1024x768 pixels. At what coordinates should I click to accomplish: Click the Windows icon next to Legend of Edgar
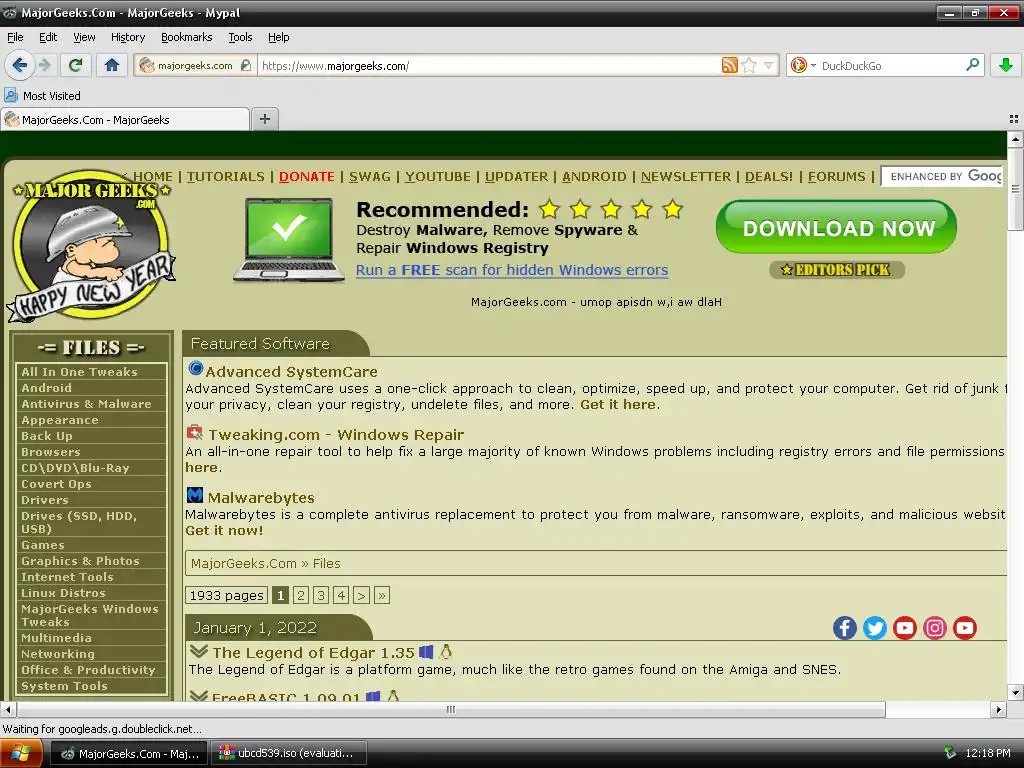pyautogui.click(x=426, y=652)
